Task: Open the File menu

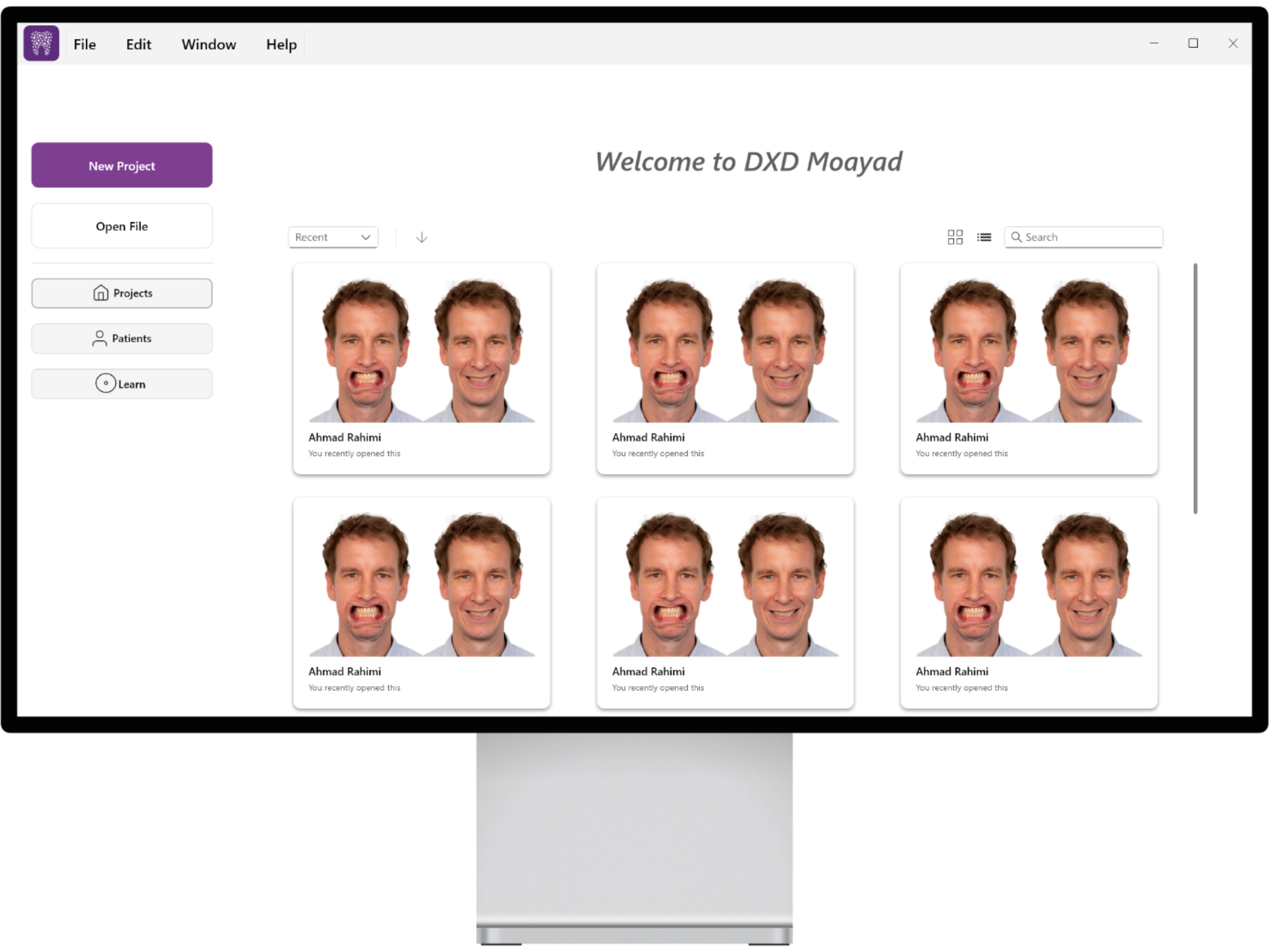Action: (x=85, y=44)
